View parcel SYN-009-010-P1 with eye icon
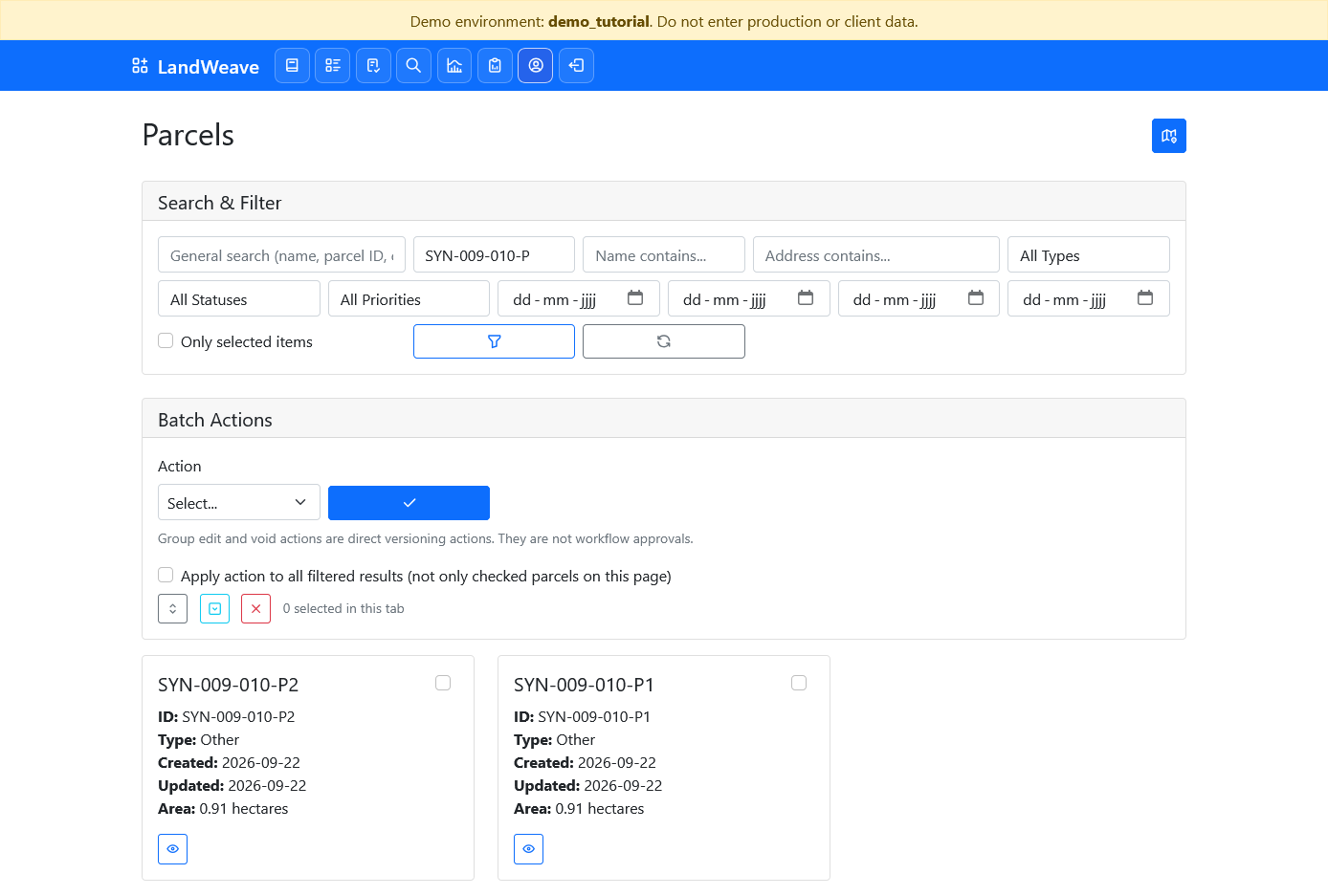 click(528, 849)
